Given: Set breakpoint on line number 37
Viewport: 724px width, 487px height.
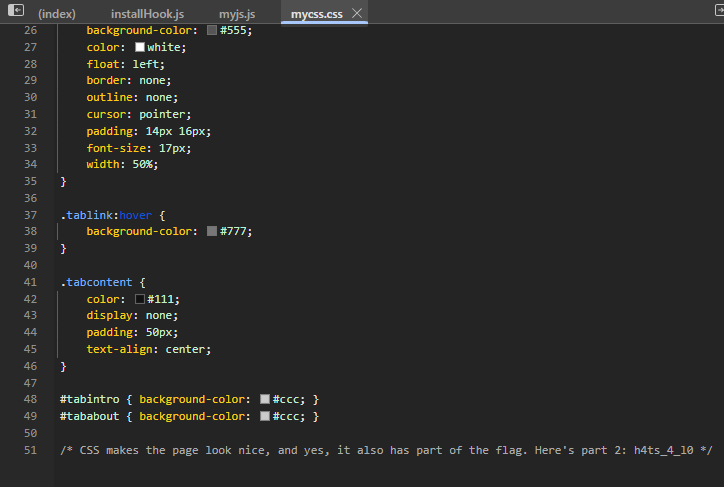Looking at the screenshot, I should pos(30,215).
